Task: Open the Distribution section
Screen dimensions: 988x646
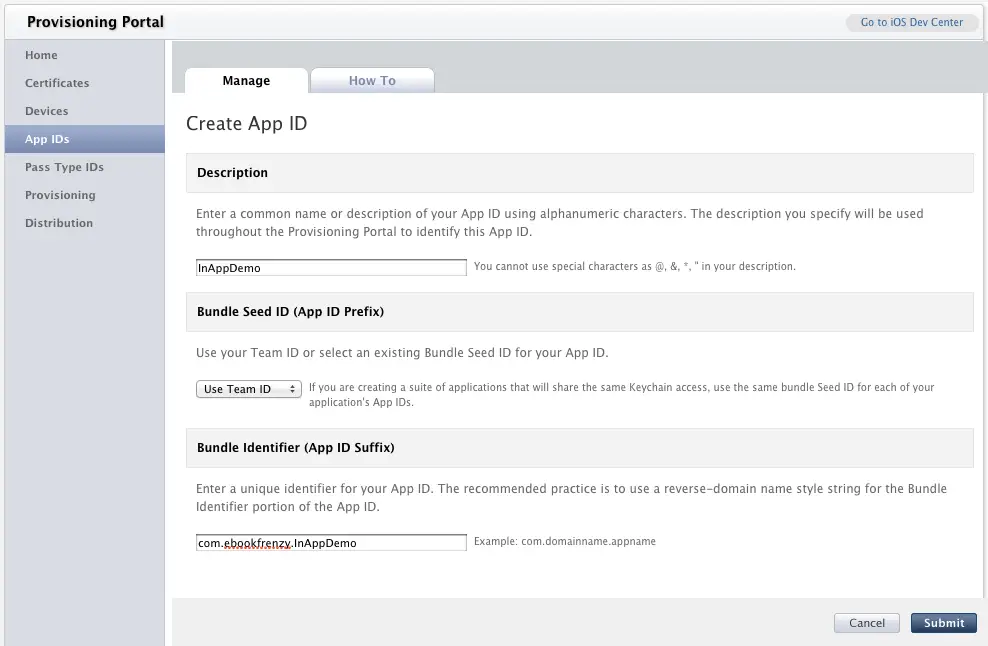Action: (58, 223)
